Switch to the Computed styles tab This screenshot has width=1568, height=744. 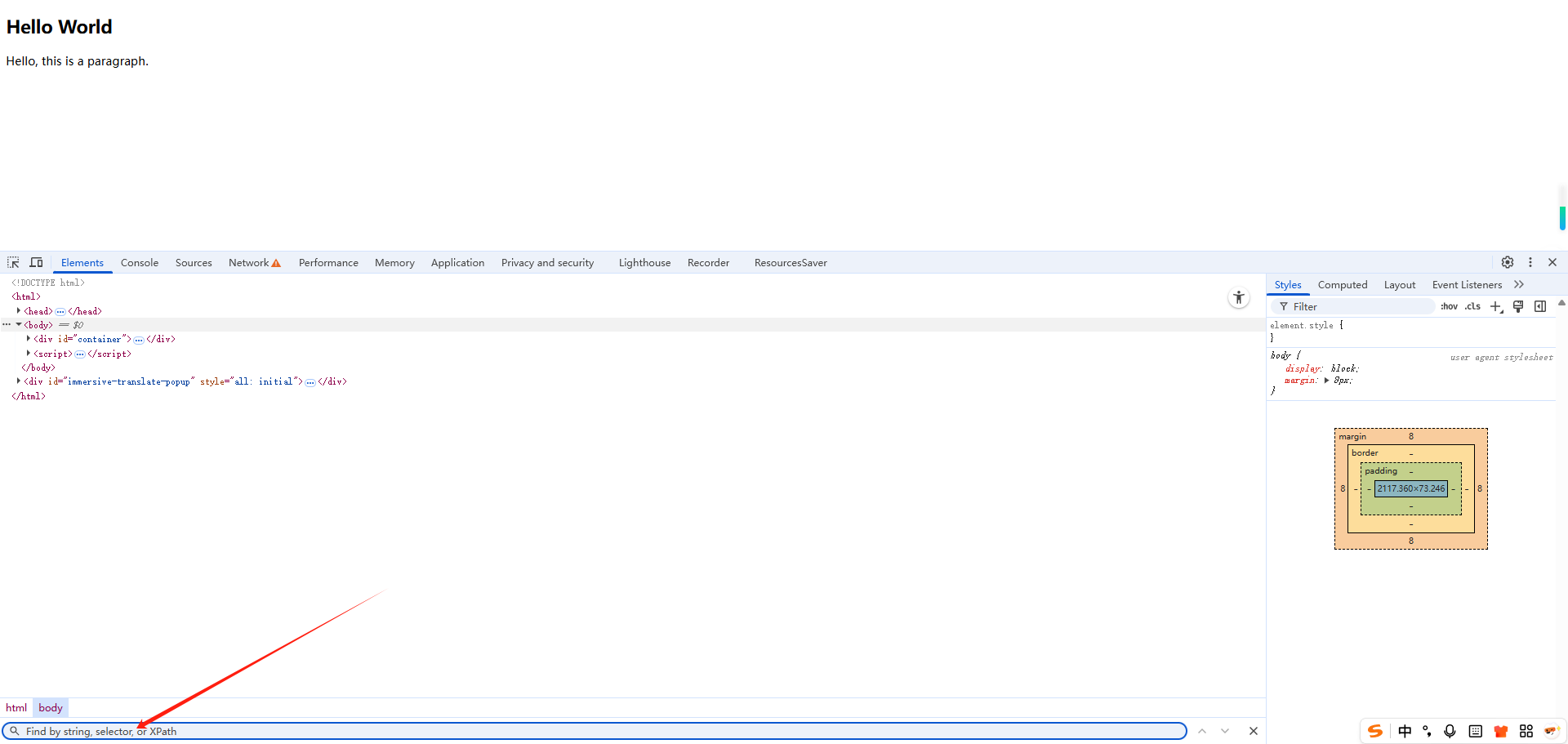[1343, 284]
